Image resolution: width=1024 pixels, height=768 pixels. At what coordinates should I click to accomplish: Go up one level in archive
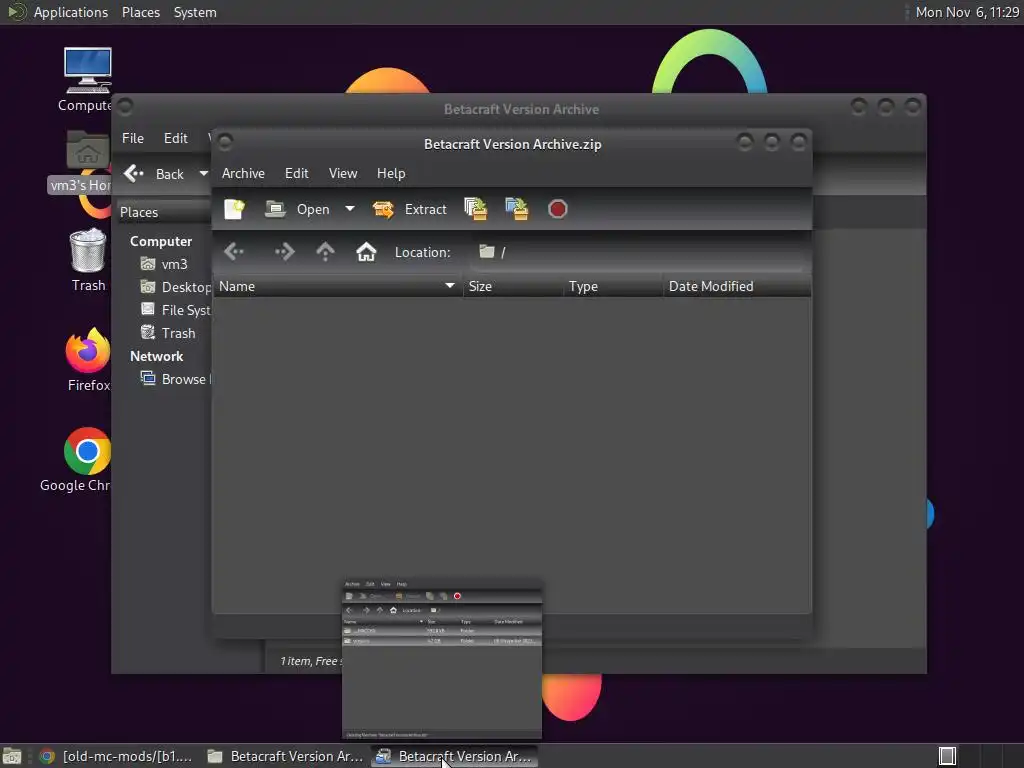325,251
